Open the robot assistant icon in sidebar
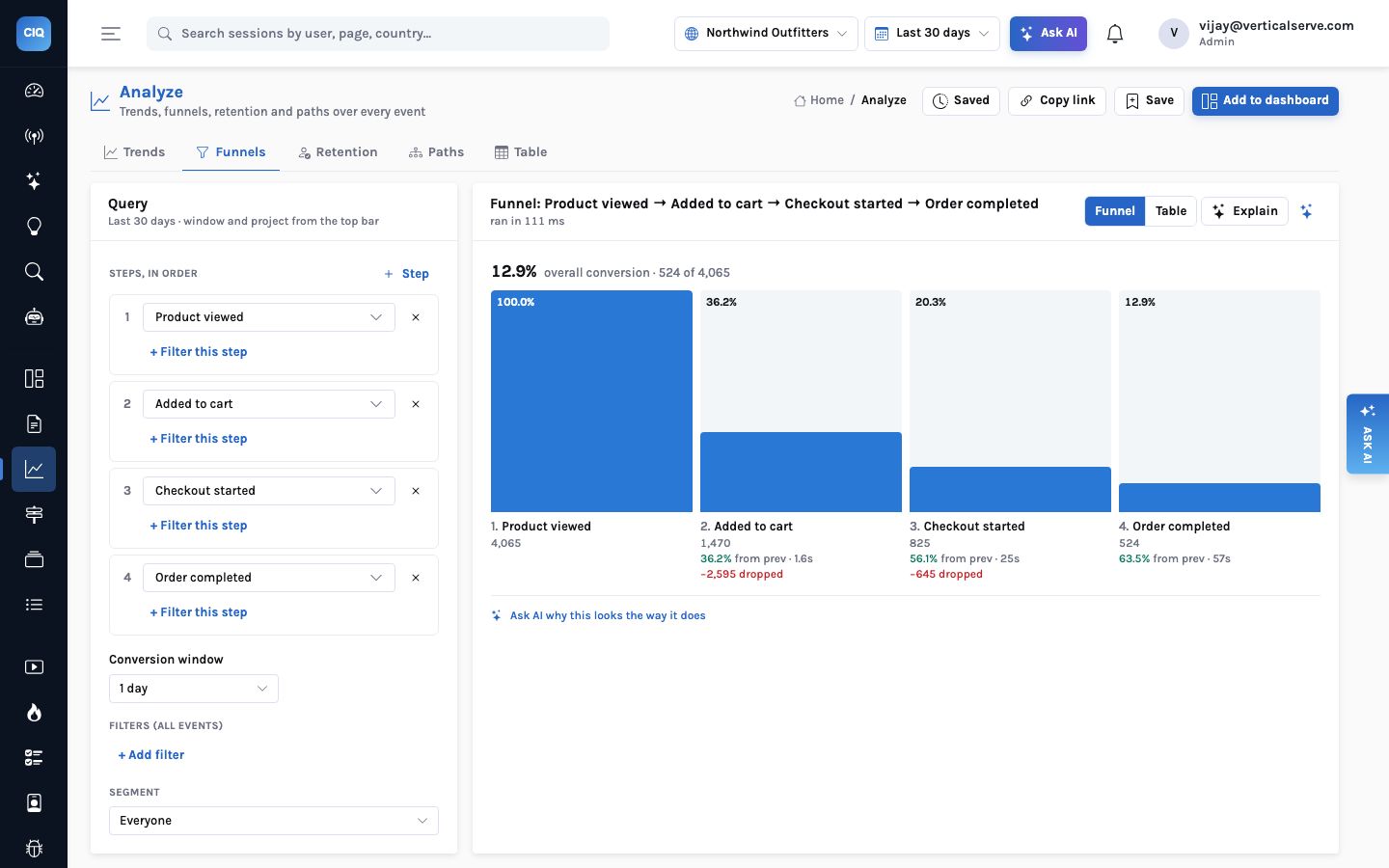 coord(34,317)
